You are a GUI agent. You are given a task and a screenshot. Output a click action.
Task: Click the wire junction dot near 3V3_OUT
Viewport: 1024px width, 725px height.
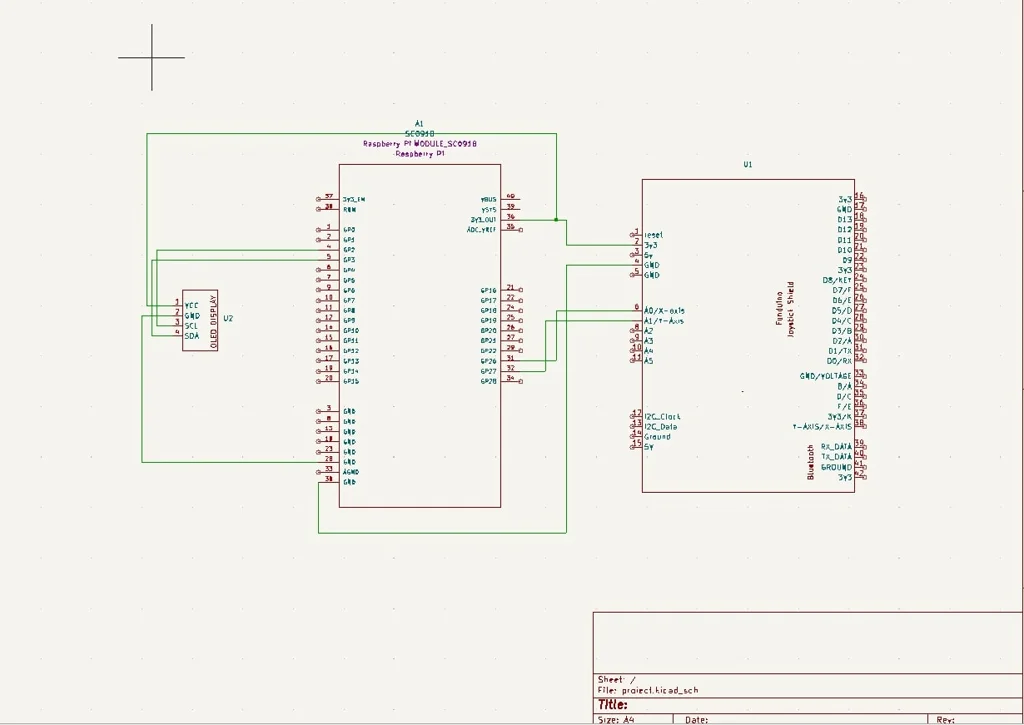(x=556, y=220)
